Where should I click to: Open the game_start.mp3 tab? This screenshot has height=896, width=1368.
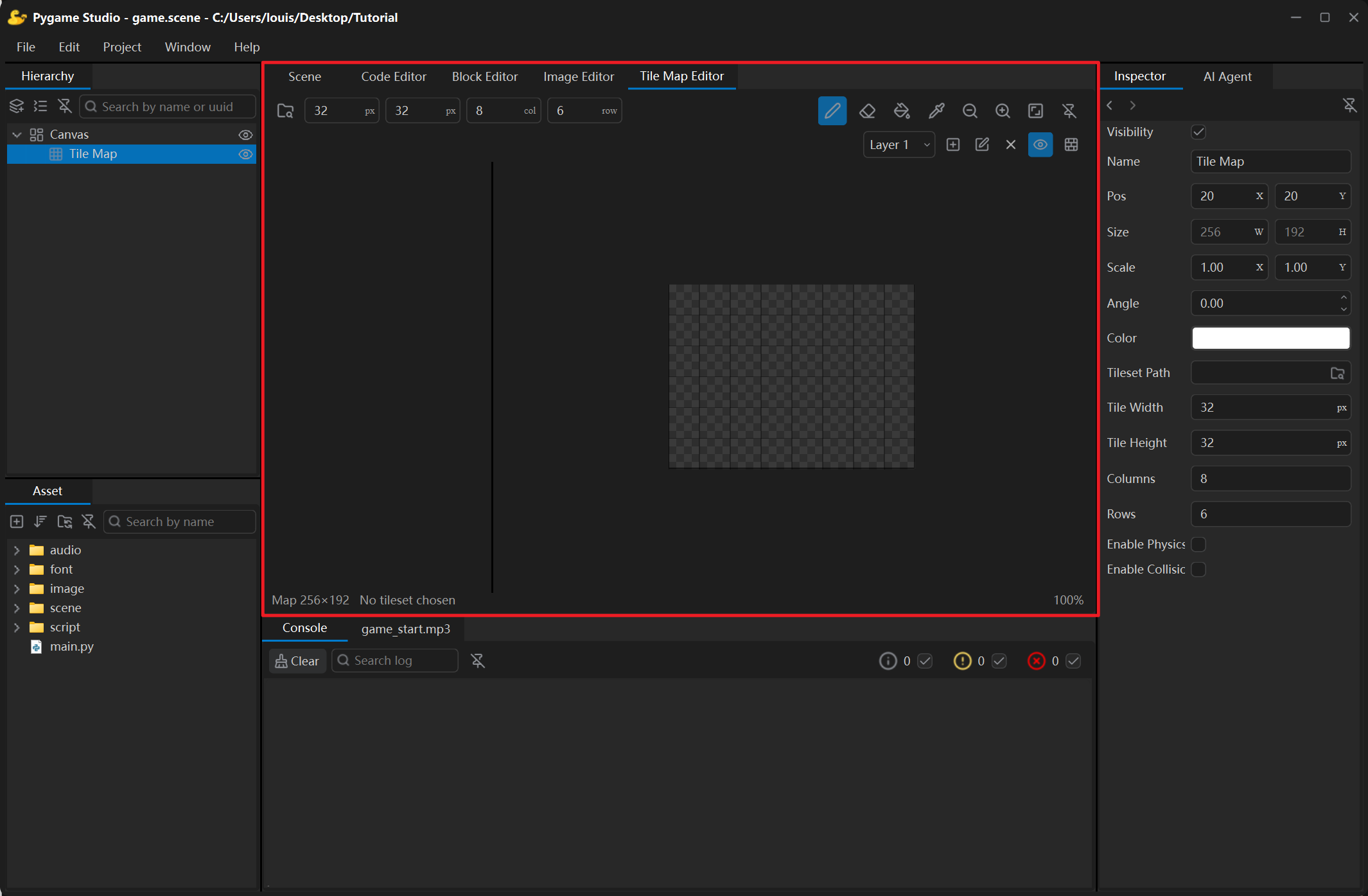(x=406, y=629)
